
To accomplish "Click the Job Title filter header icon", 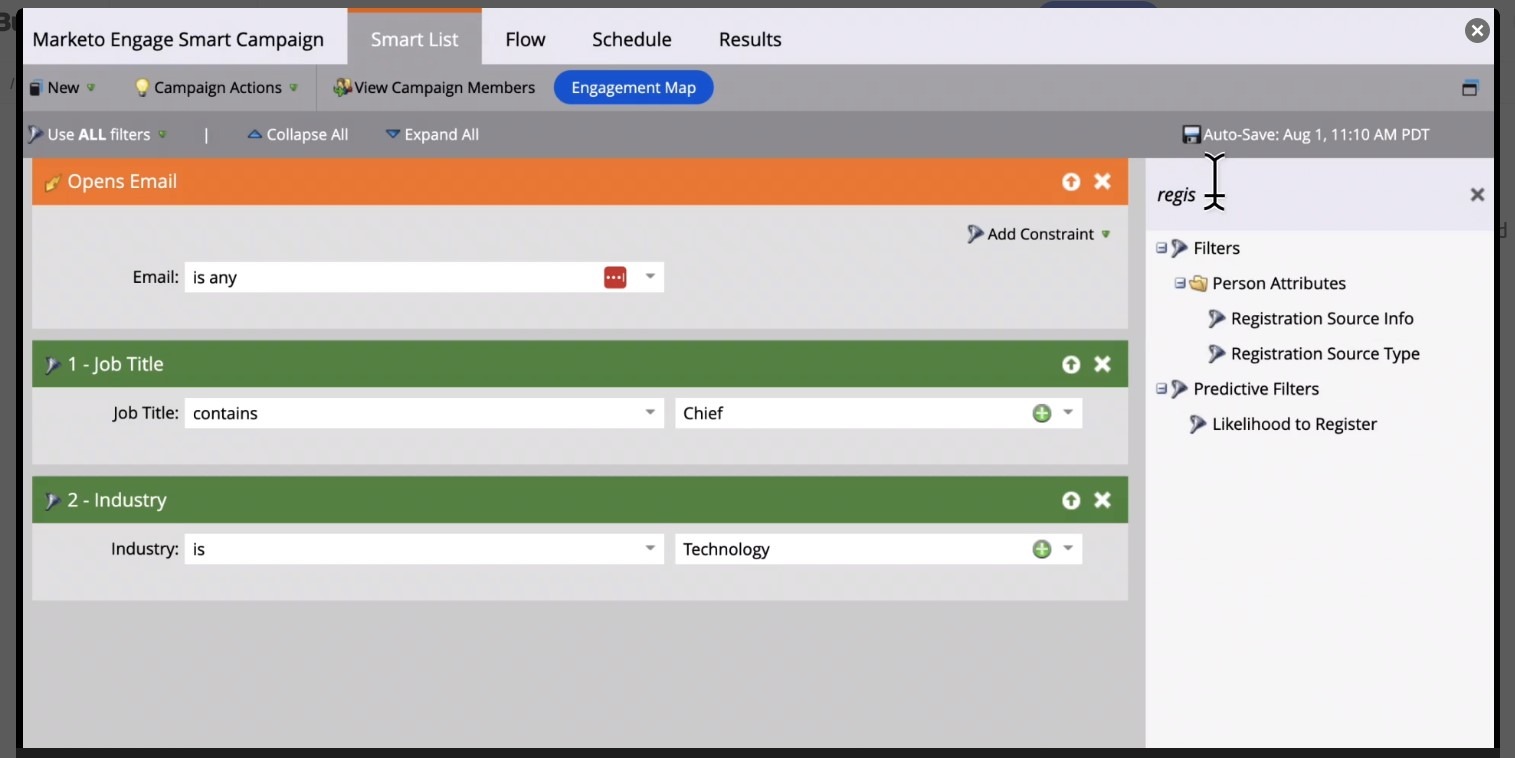I will [53, 365].
